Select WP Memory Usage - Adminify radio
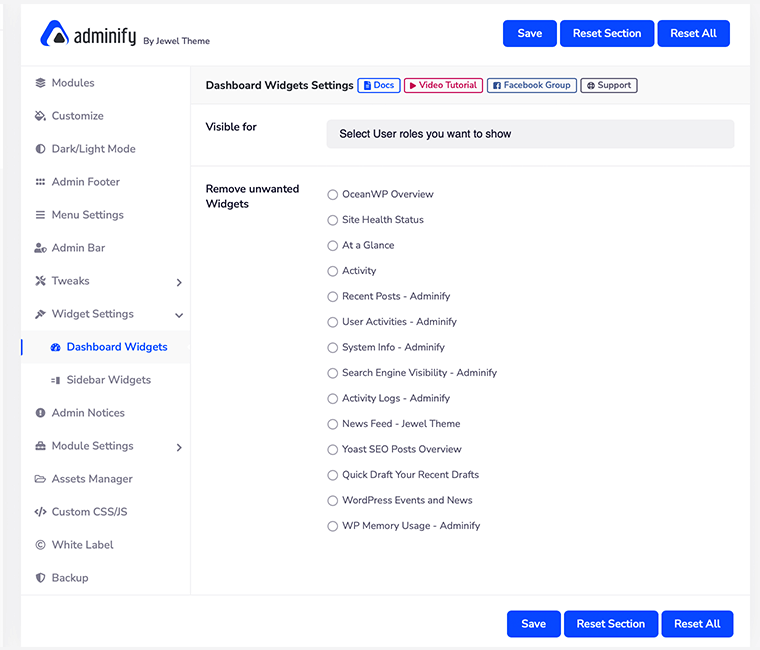This screenshot has width=760, height=650. [x=332, y=526]
